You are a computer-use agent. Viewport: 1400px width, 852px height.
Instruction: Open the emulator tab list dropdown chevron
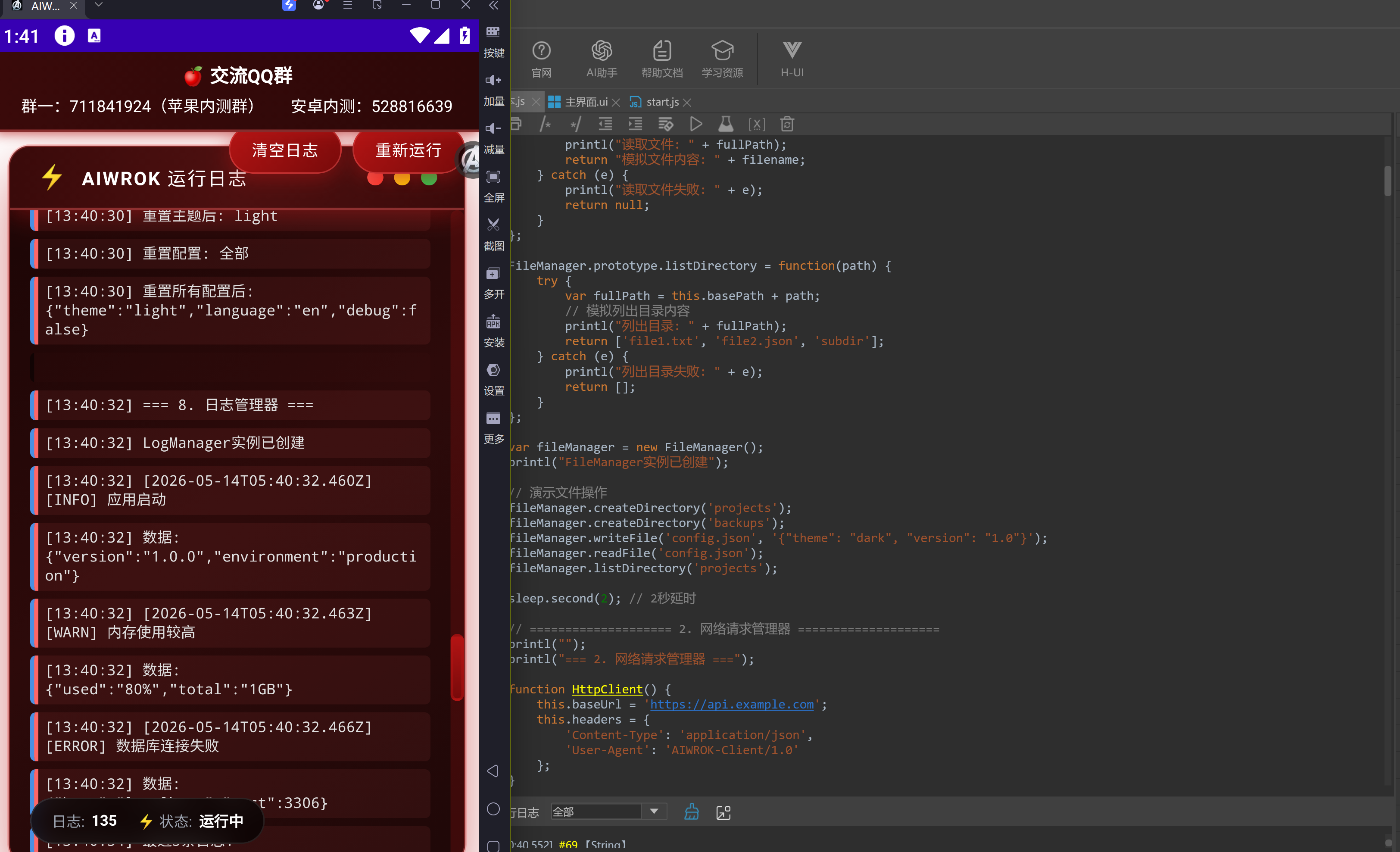(98, 5)
